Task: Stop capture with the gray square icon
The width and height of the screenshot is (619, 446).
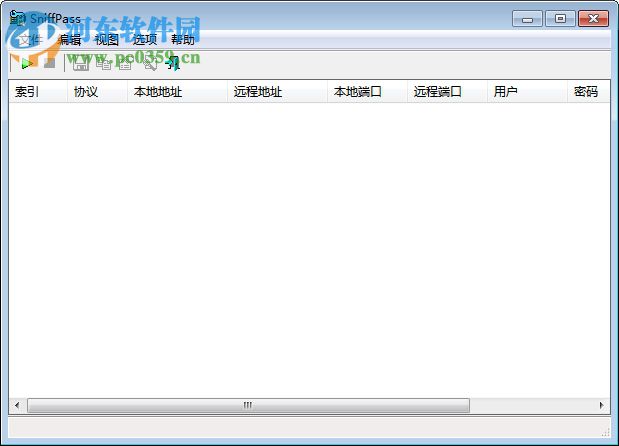Action: pos(49,63)
